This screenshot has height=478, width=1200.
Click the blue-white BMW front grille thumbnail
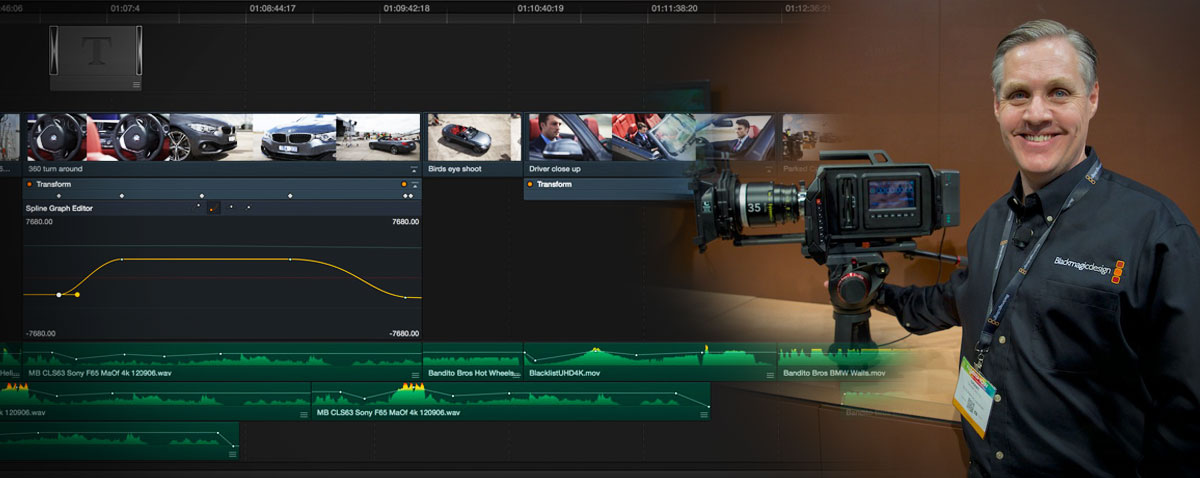pos(295,137)
